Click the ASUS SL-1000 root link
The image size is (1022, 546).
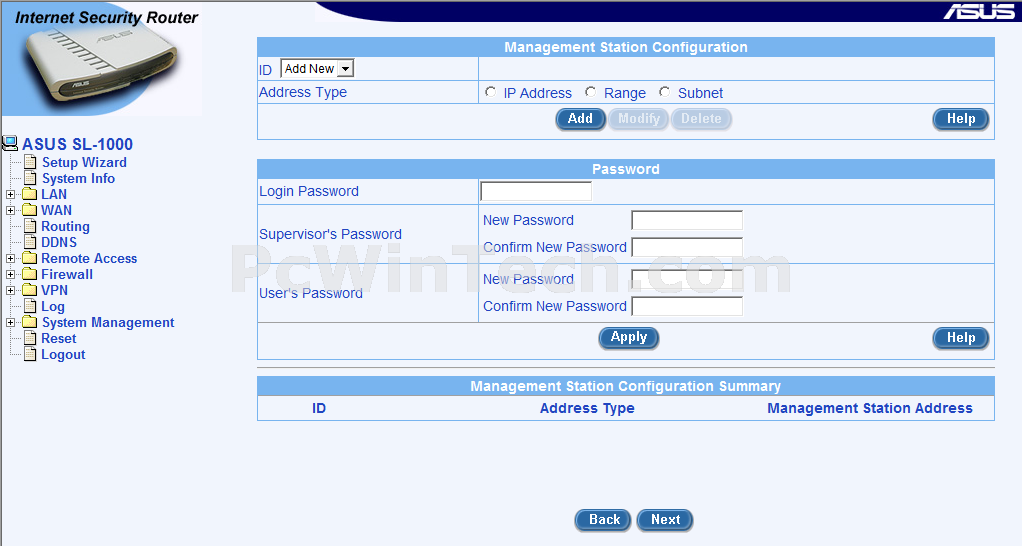pyautogui.click(x=77, y=144)
